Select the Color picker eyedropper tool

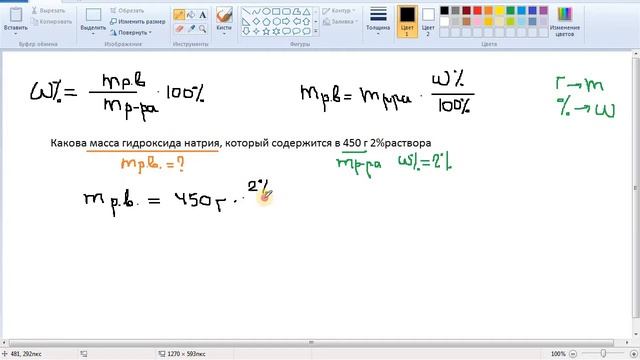pos(191,29)
